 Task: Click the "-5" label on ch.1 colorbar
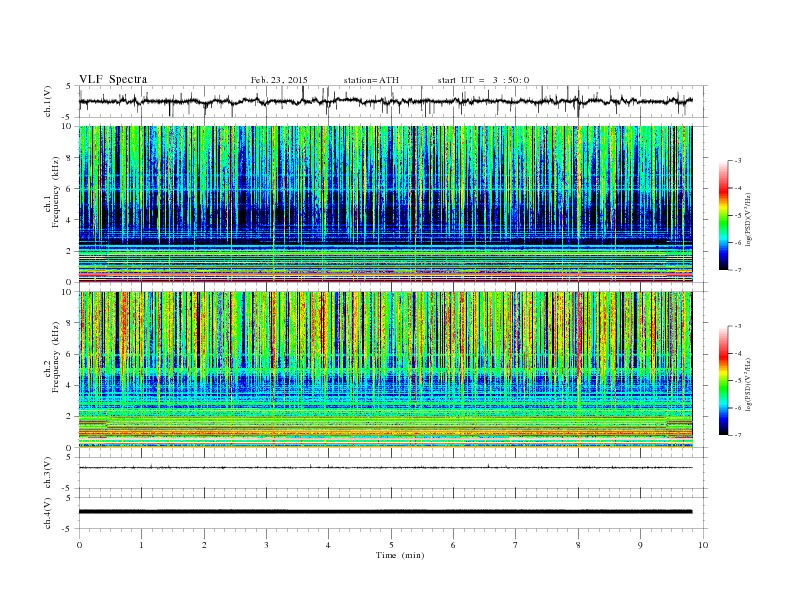click(737, 216)
